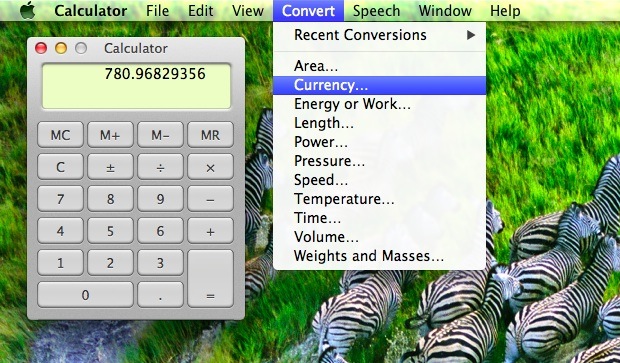Tap digit 1 on keypad
The width and height of the screenshot is (620, 363).
60,263
